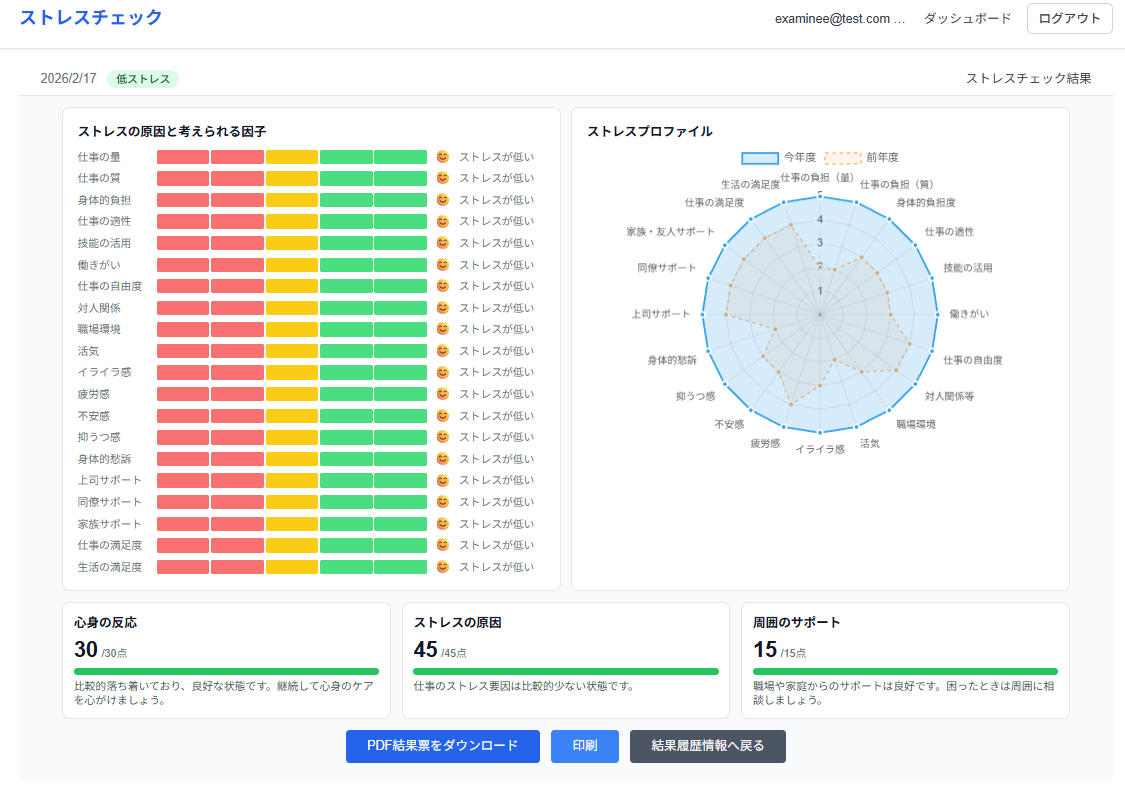Click the 低ストレス status badge

(x=143, y=79)
